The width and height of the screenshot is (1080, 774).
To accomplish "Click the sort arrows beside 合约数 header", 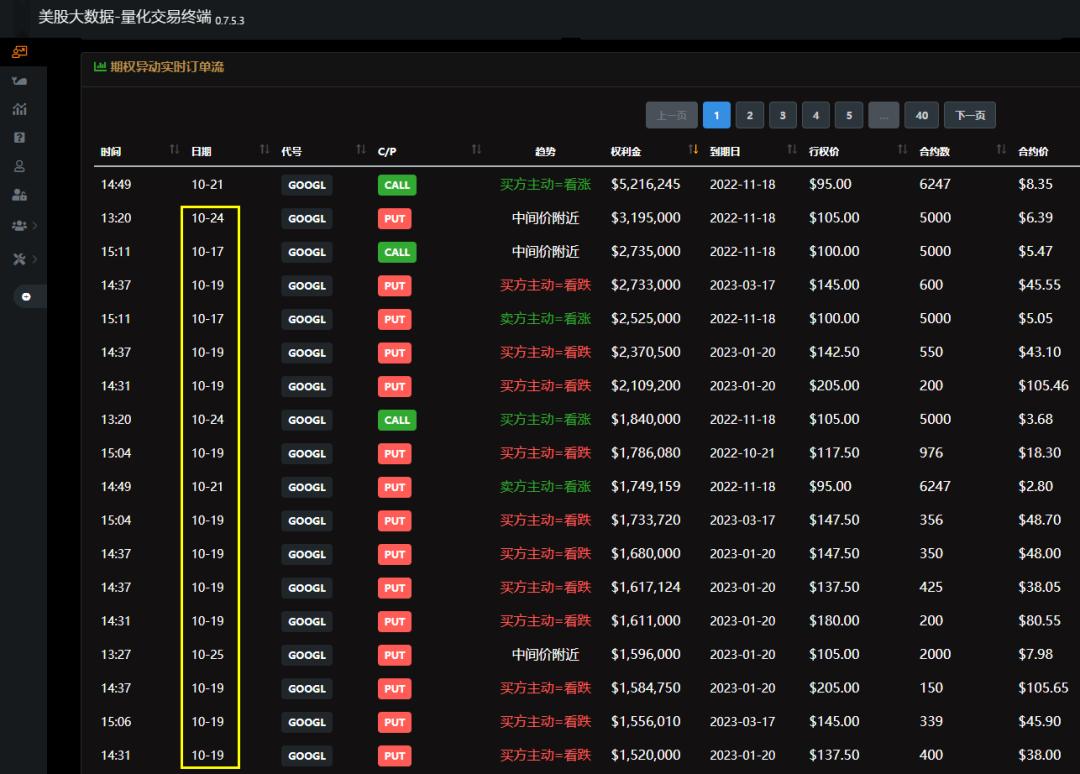I will pos(1001,149).
